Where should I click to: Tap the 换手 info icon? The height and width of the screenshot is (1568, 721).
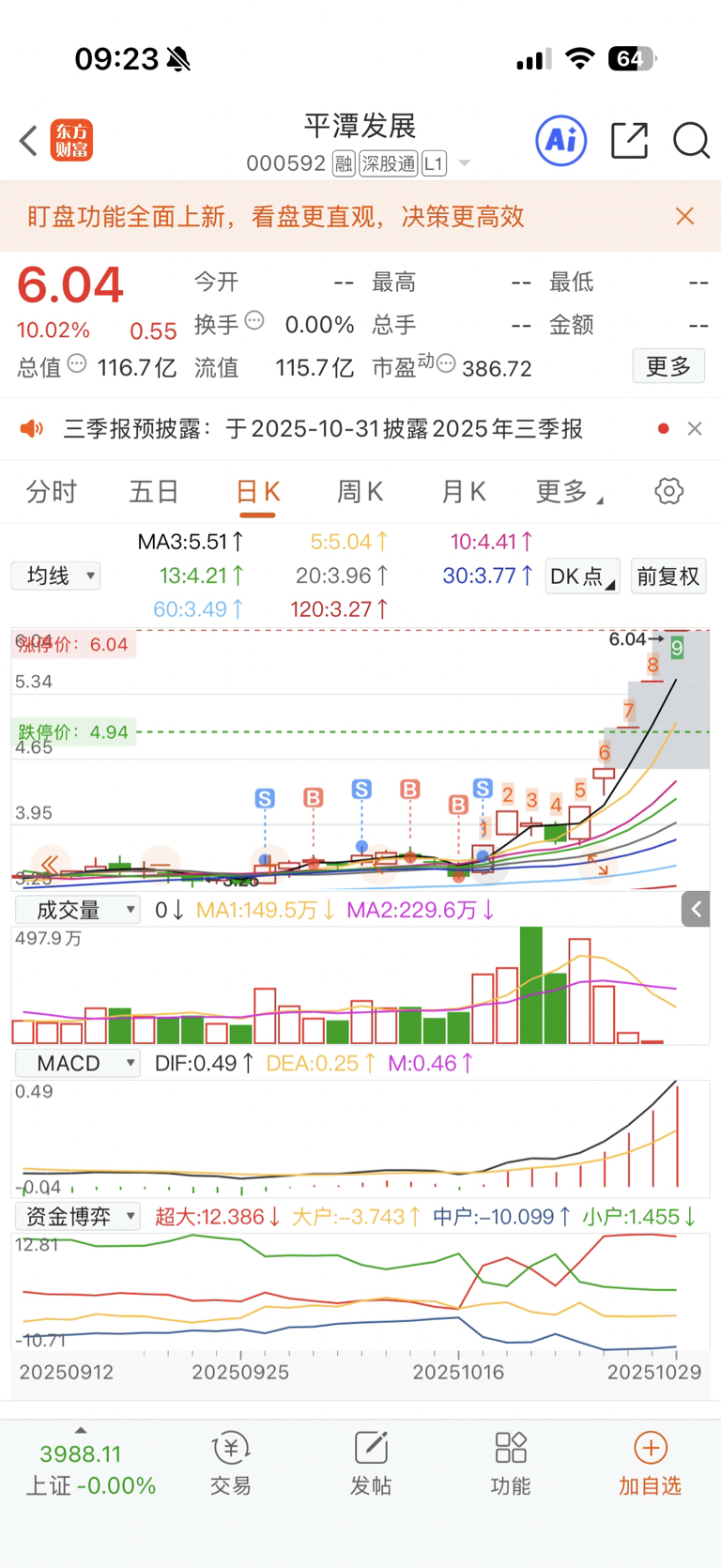(x=254, y=321)
